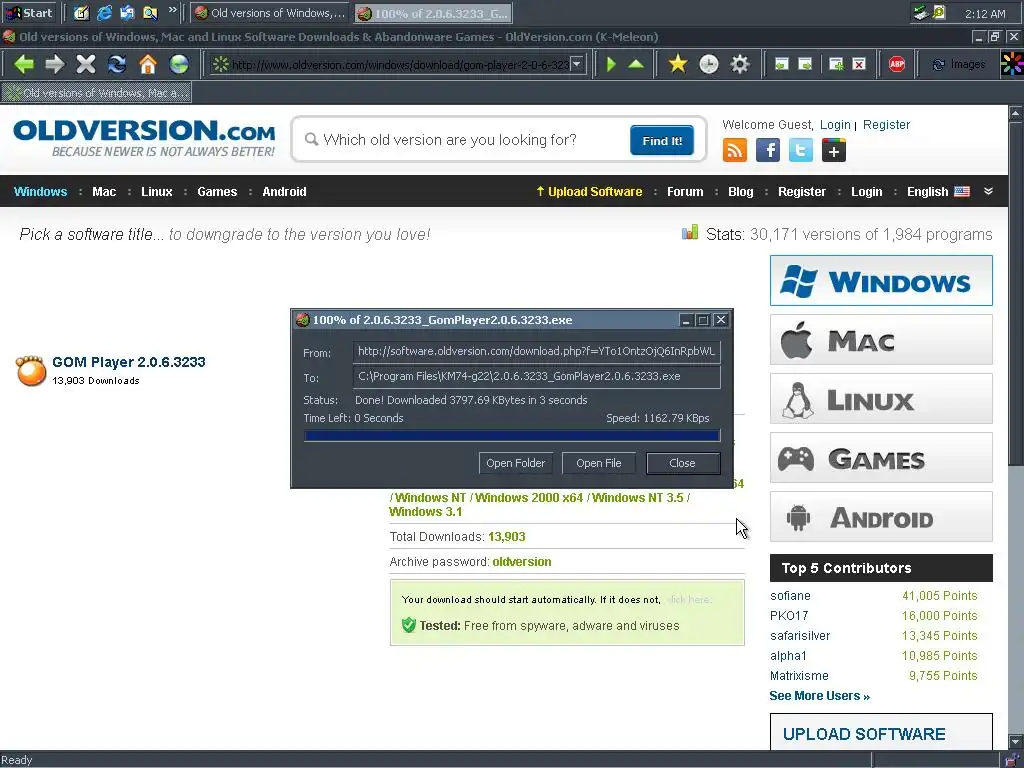
Task: Select the Old versions of Windows browser tab
Action: click(x=97, y=93)
